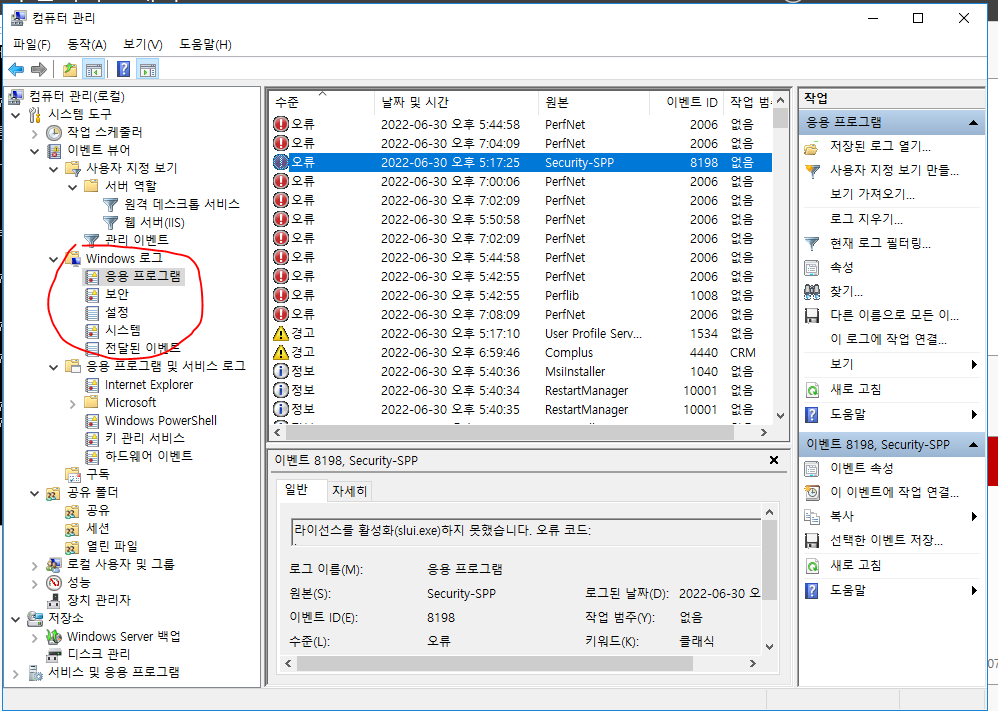998x711 pixels.
Task: Click 로그 지우기 action
Action: (x=866, y=220)
